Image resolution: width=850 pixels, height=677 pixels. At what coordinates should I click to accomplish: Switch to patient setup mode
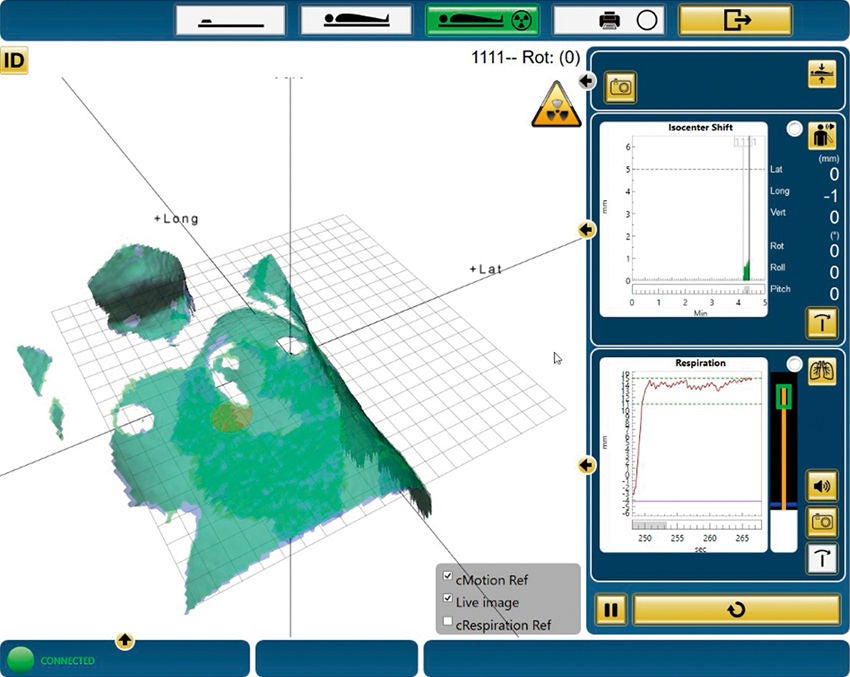click(356, 21)
